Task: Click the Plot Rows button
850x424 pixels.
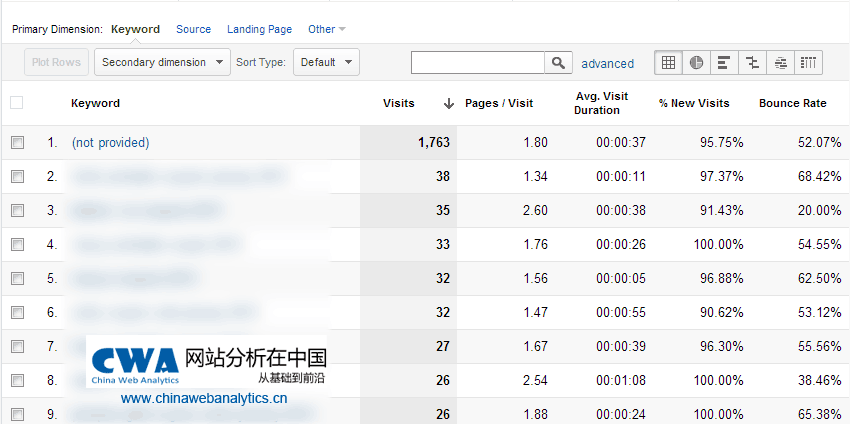Action: click(x=56, y=62)
